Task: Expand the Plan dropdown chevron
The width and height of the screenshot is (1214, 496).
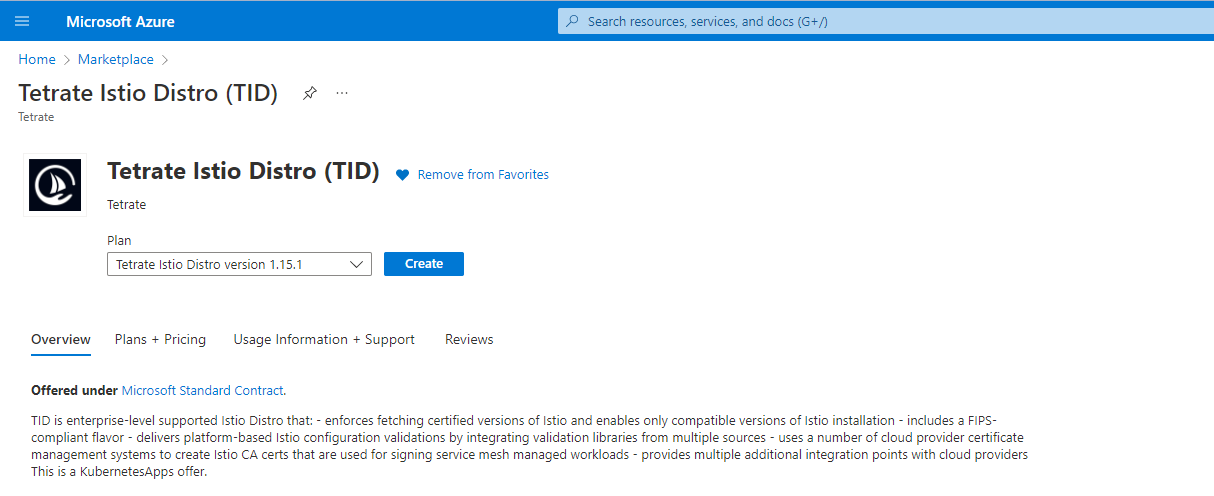Action: tap(357, 264)
